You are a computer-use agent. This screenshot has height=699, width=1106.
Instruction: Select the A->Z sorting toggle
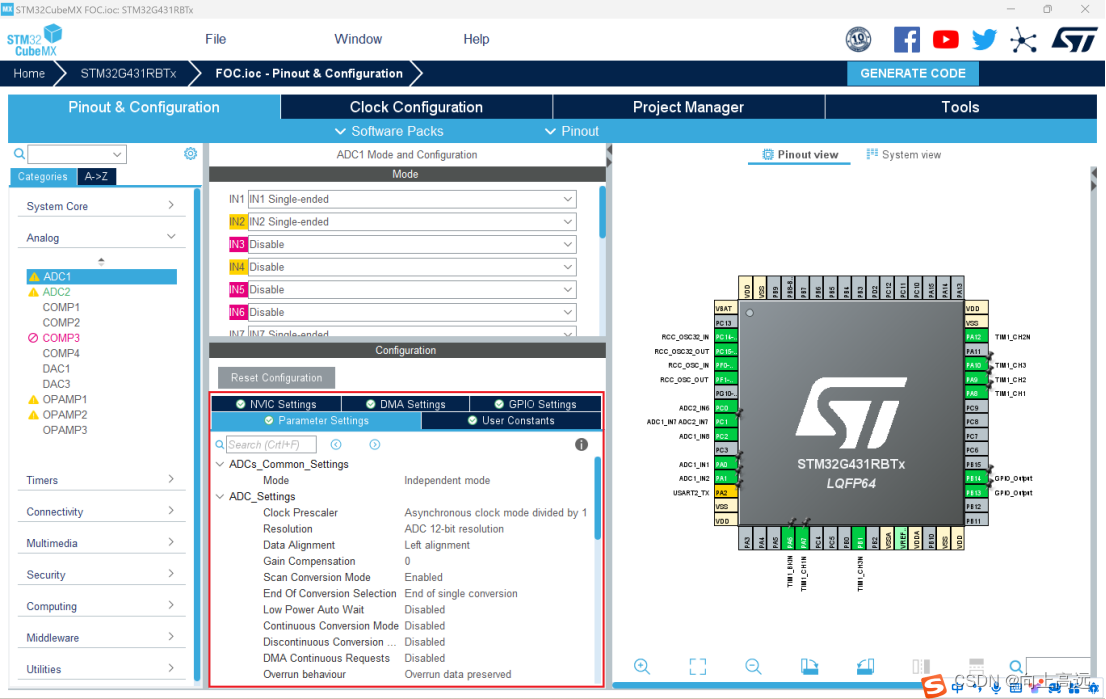pyautogui.click(x=96, y=176)
